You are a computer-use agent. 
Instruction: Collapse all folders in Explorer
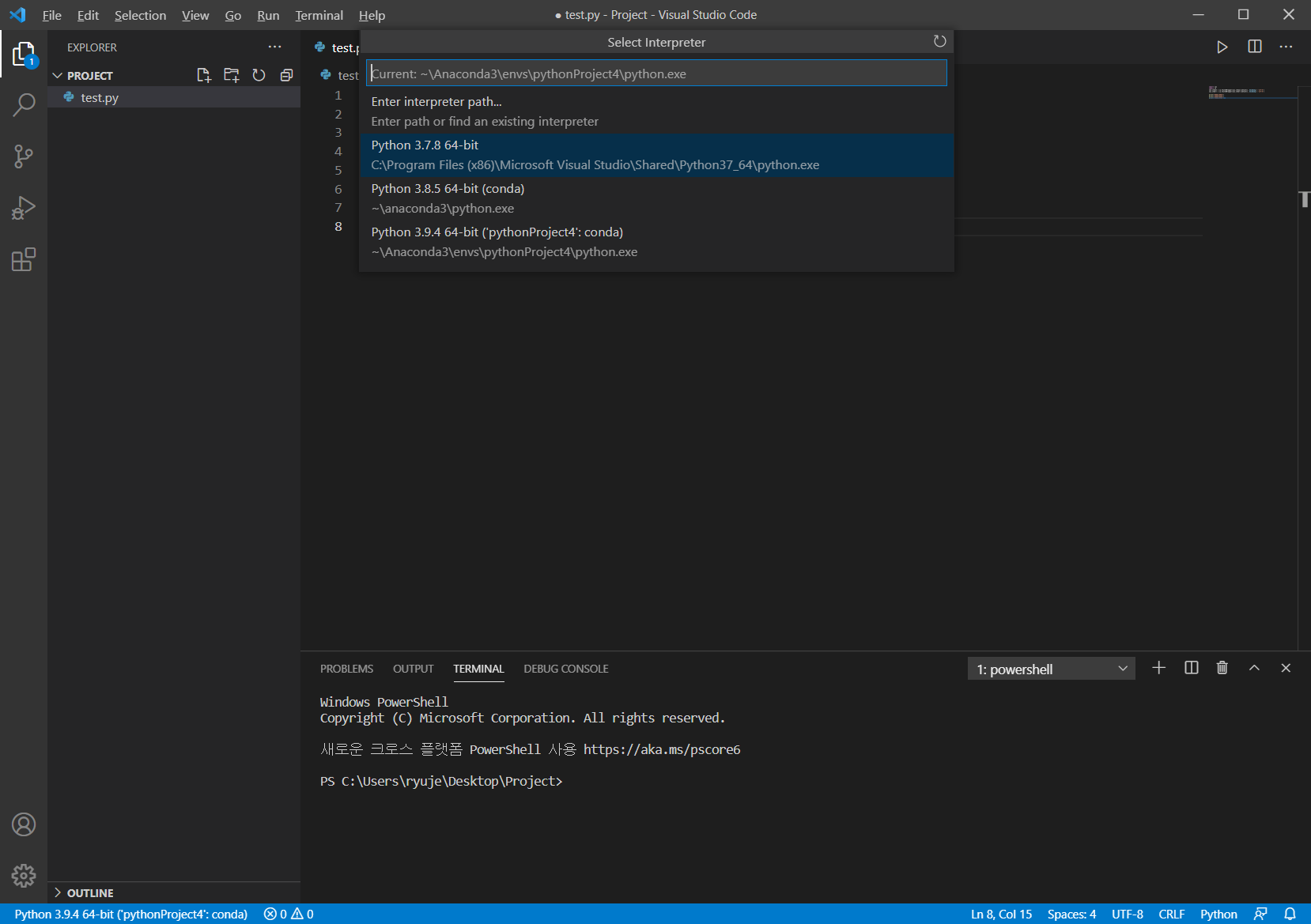pyautogui.click(x=286, y=75)
